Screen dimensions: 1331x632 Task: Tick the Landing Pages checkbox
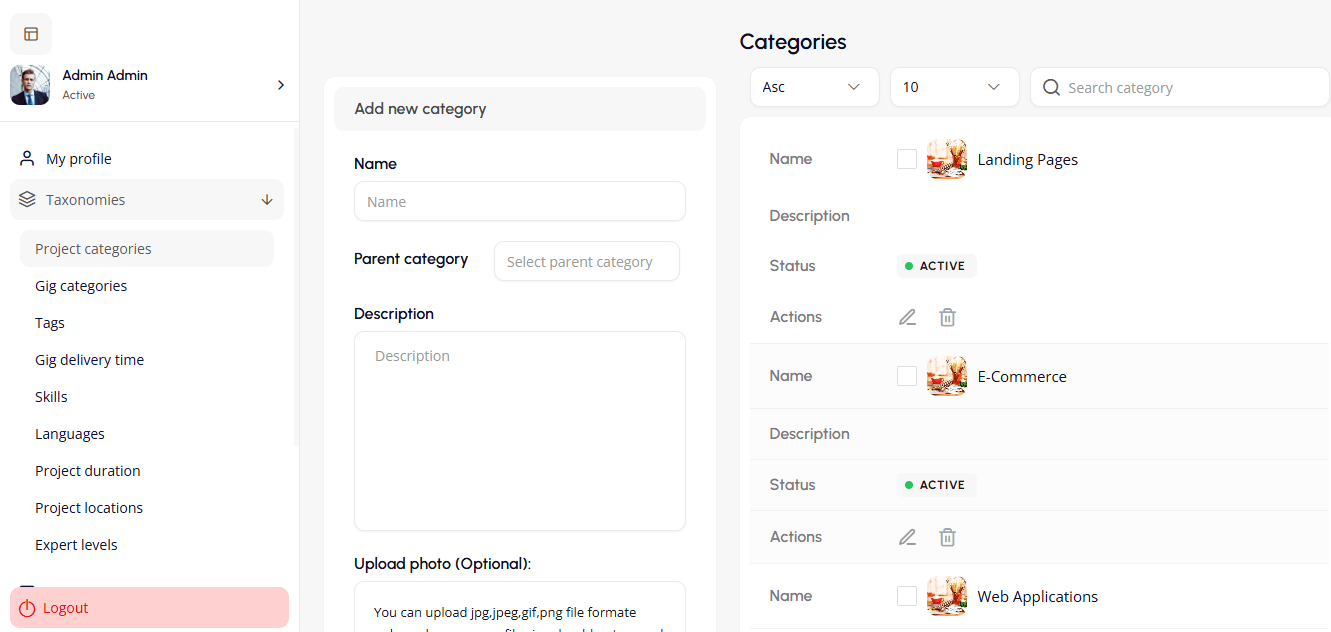(x=907, y=159)
